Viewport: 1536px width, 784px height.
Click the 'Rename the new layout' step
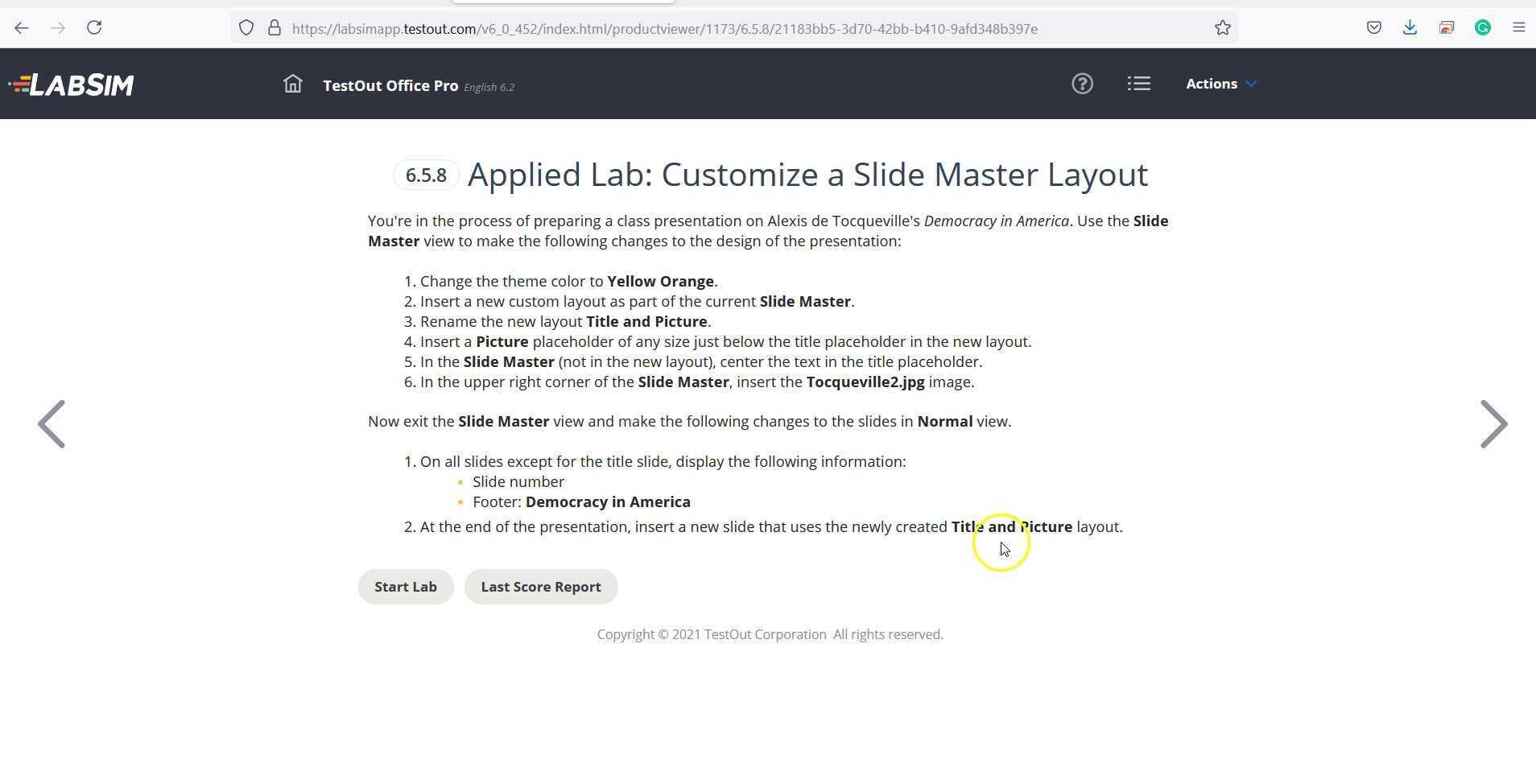pyautogui.click(x=565, y=322)
